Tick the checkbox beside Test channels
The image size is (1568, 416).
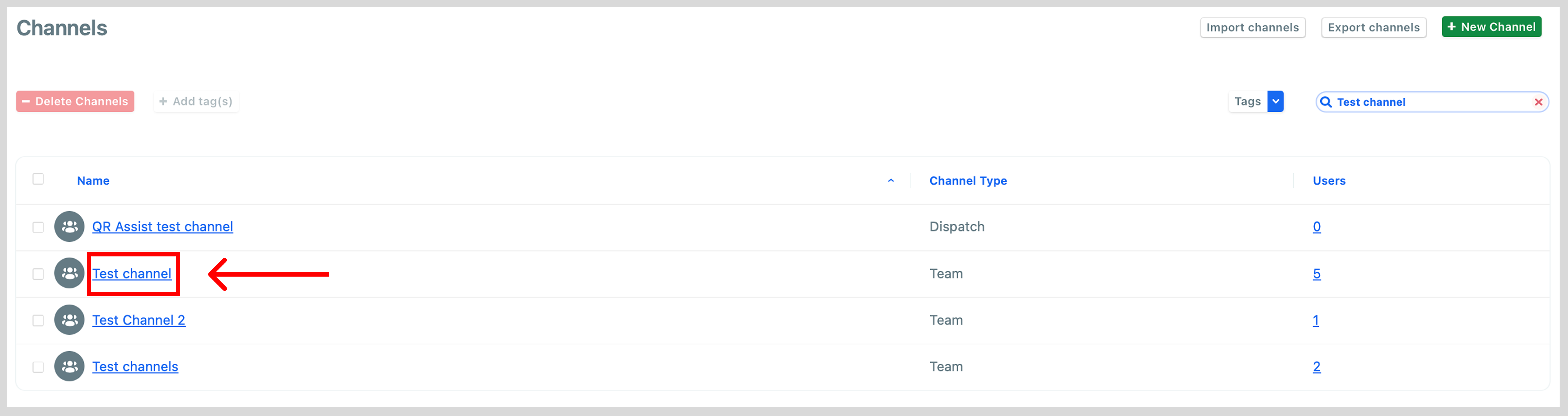(x=38, y=367)
